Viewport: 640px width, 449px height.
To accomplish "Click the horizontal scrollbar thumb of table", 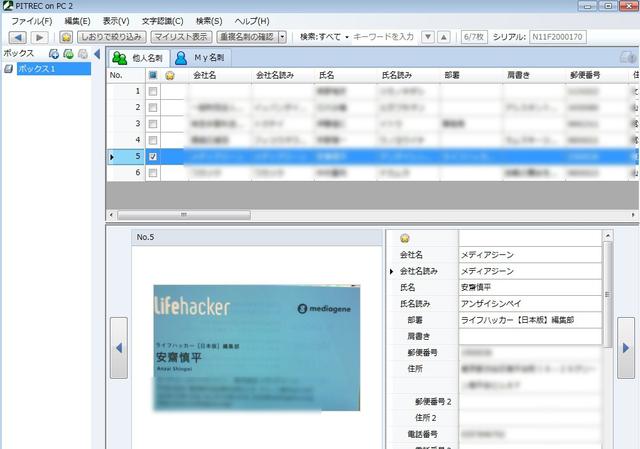I will pyautogui.click(x=184, y=215).
